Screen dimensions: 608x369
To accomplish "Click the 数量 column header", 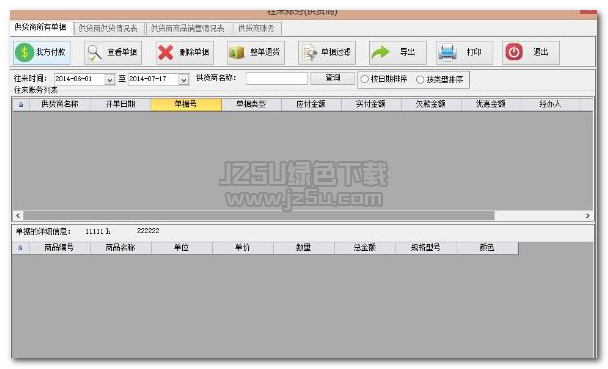I will pyautogui.click(x=304, y=248).
